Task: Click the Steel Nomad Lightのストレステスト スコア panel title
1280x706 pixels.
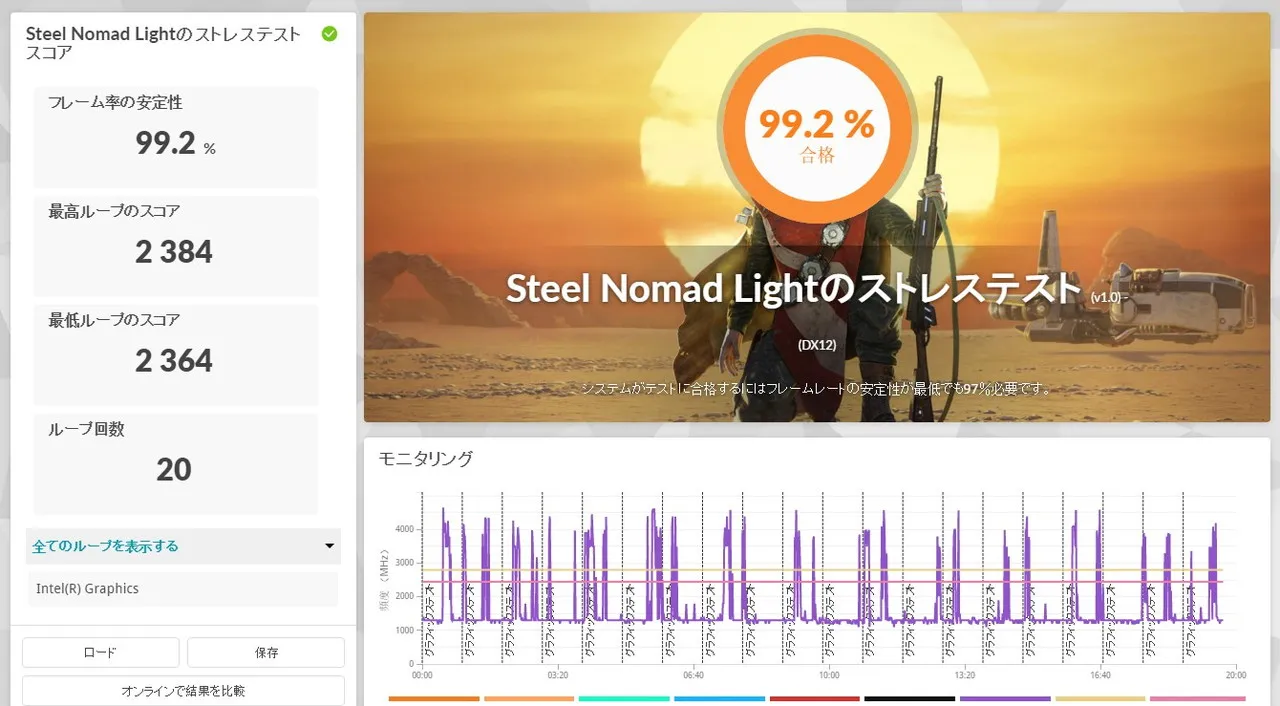Action: coord(163,43)
